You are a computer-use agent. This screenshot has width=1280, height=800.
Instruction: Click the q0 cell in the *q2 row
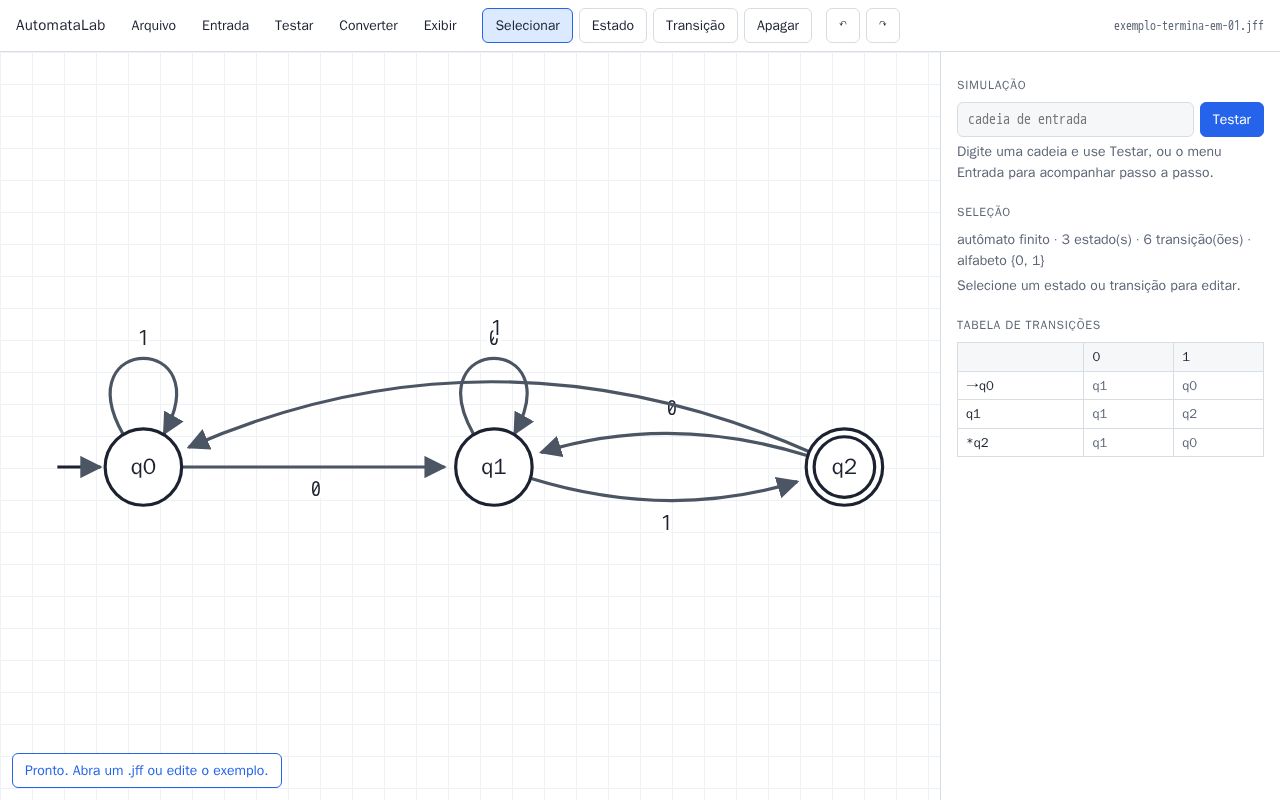point(1218,443)
